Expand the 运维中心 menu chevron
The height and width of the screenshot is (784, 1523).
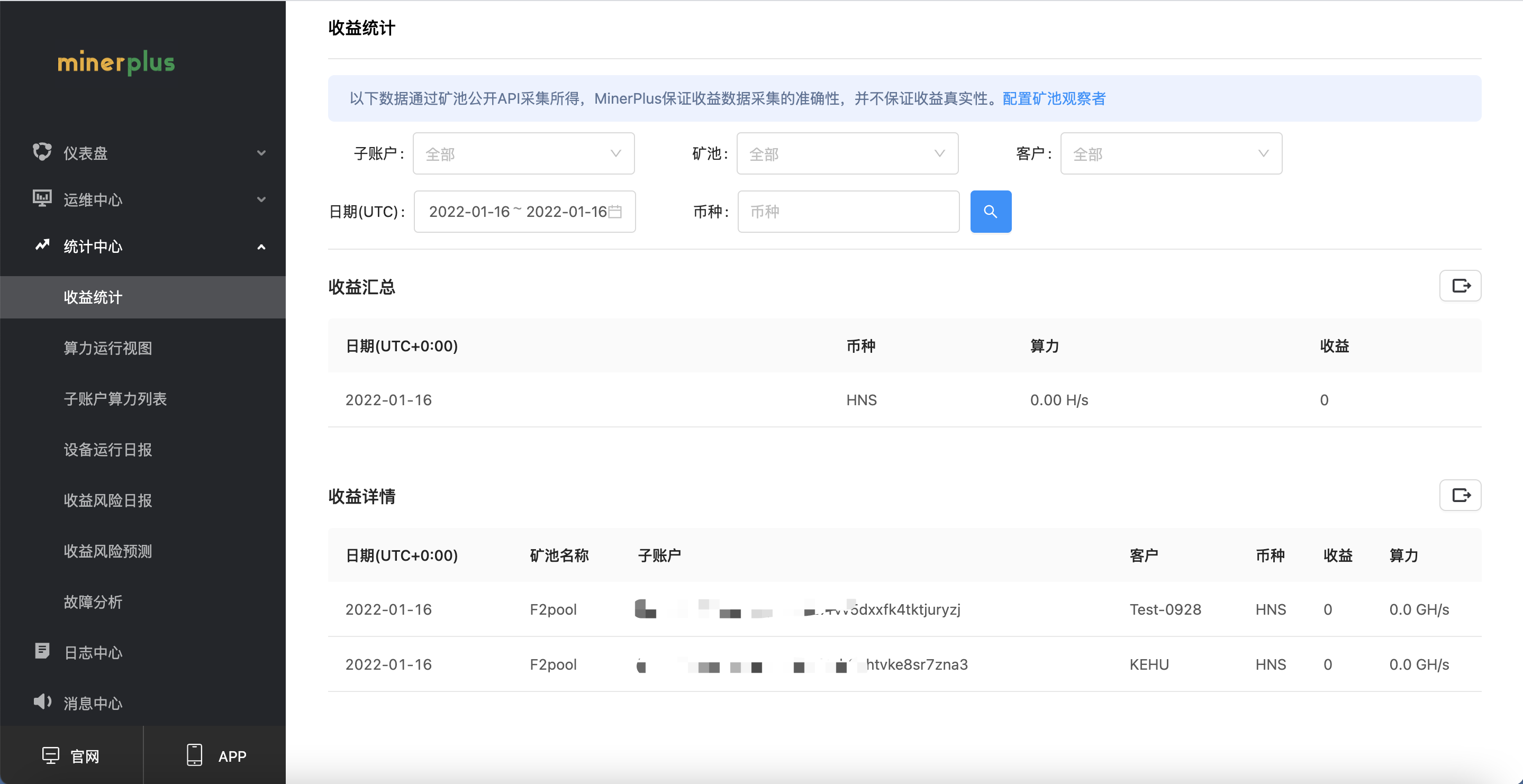[261, 200]
